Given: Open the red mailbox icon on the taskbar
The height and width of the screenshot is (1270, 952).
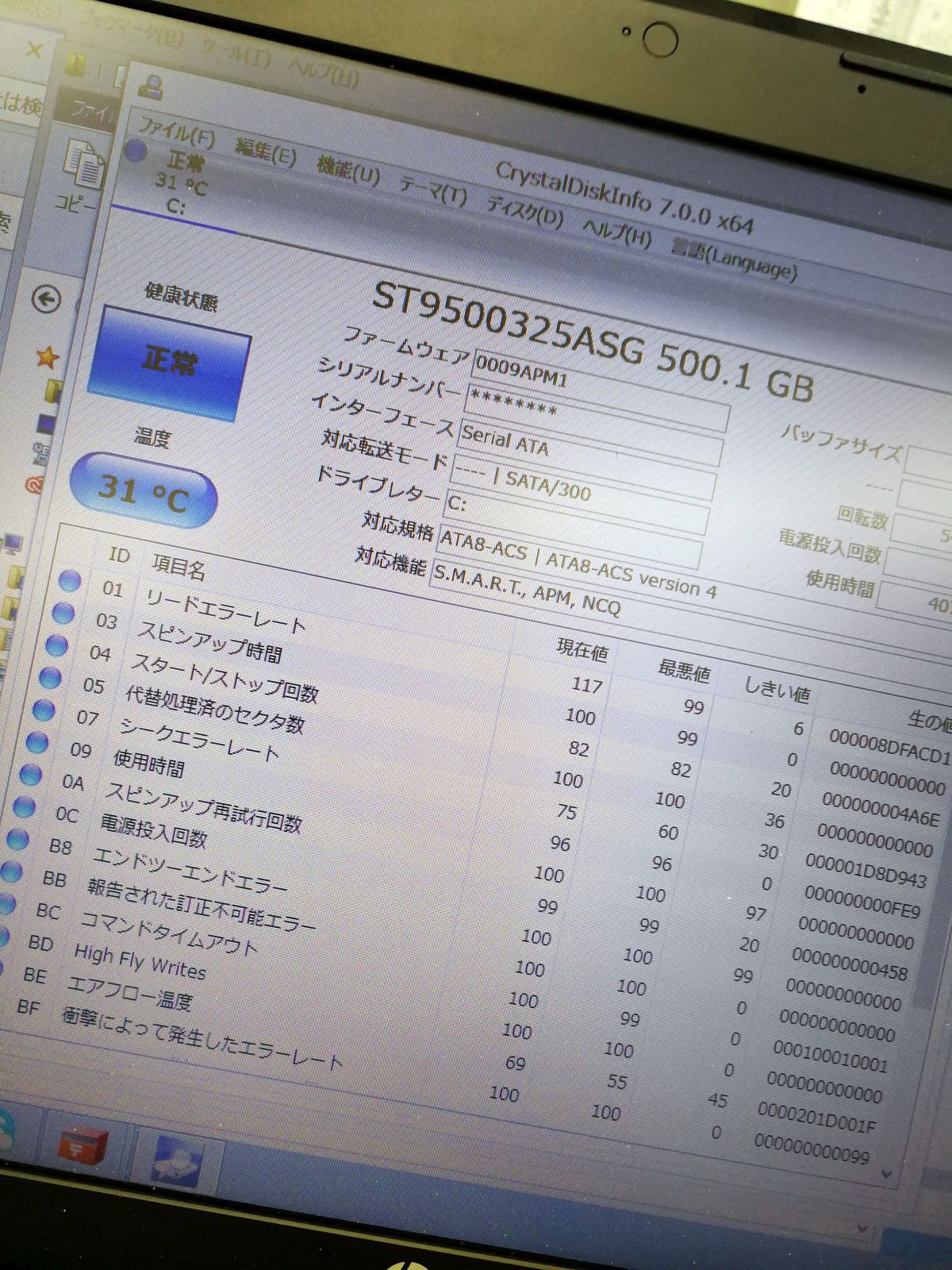Looking at the screenshot, I should tap(82, 1147).
